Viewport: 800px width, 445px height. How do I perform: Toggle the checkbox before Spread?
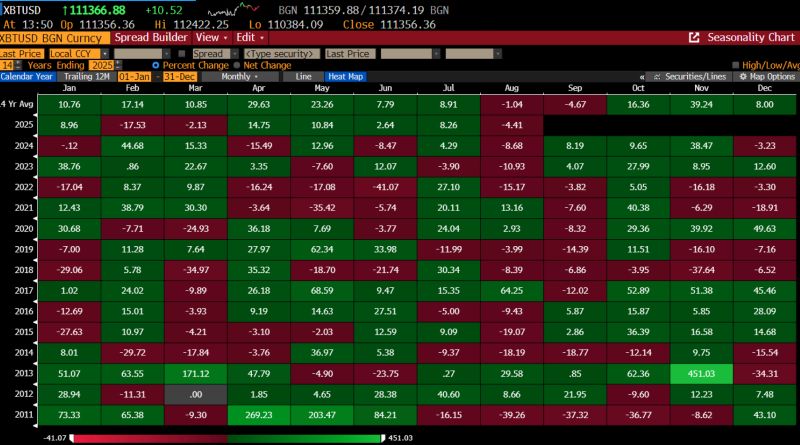click(x=182, y=54)
